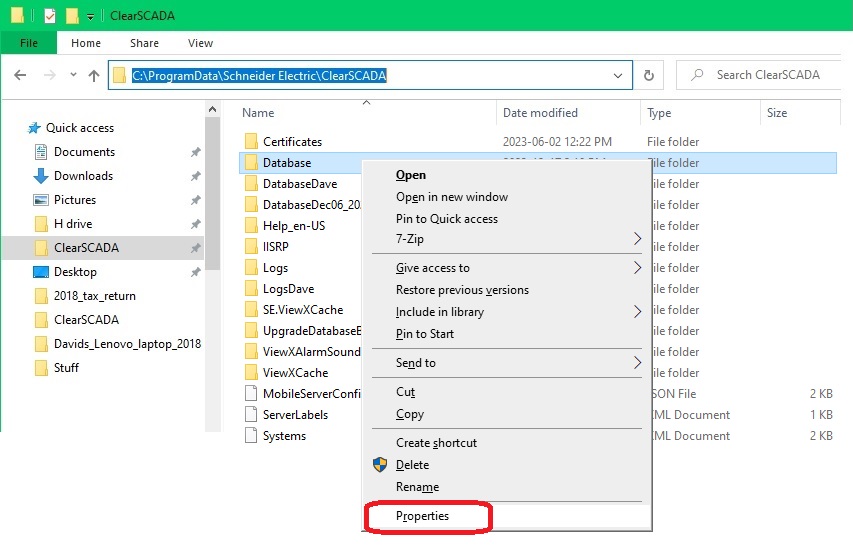Sort by the Size column header
The height and width of the screenshot is (547, 853).
coord(777,113)
